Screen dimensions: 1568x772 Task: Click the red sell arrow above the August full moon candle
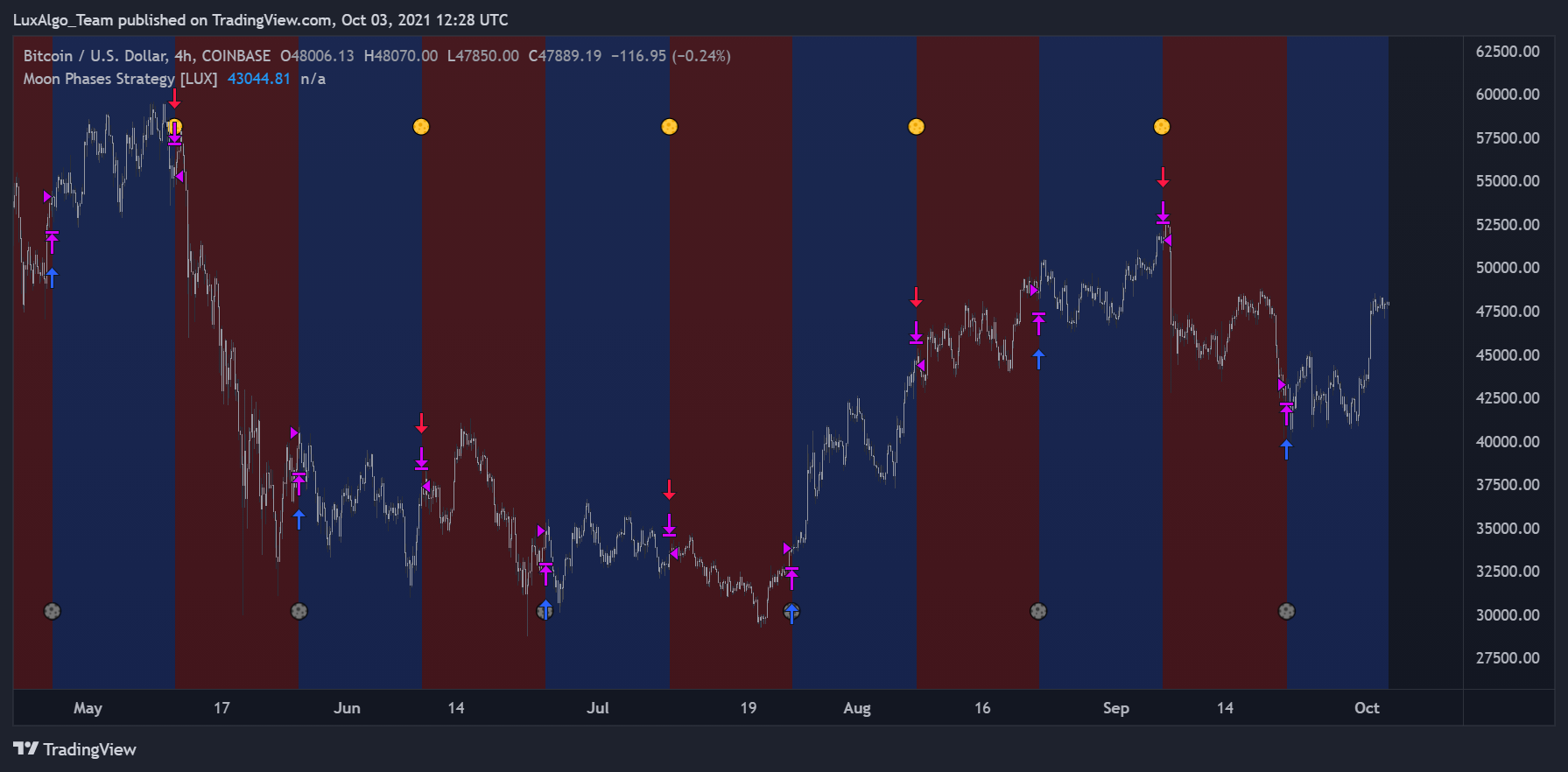point(916,298)
